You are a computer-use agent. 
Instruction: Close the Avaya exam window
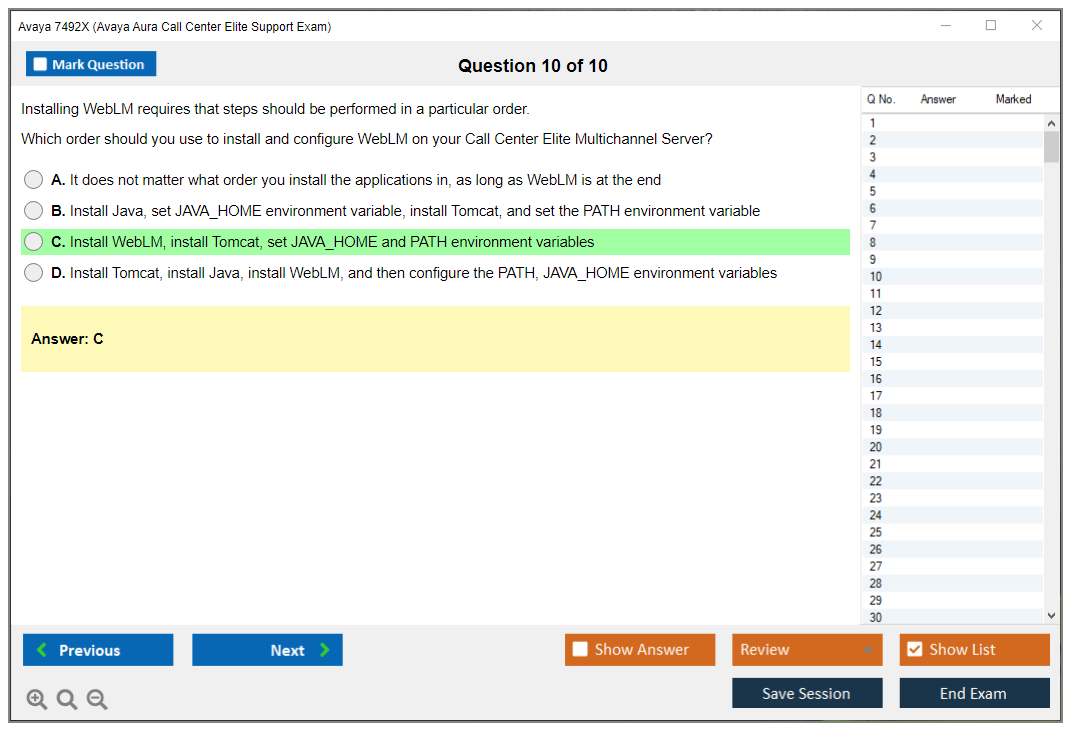point(1037,26)
